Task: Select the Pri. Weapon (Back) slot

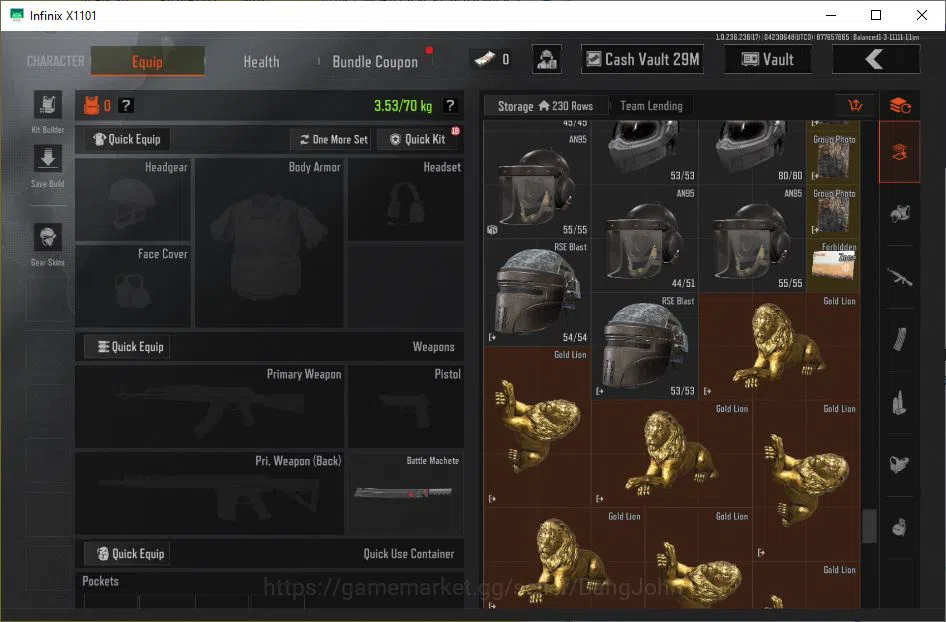Action: coord(209,493)
